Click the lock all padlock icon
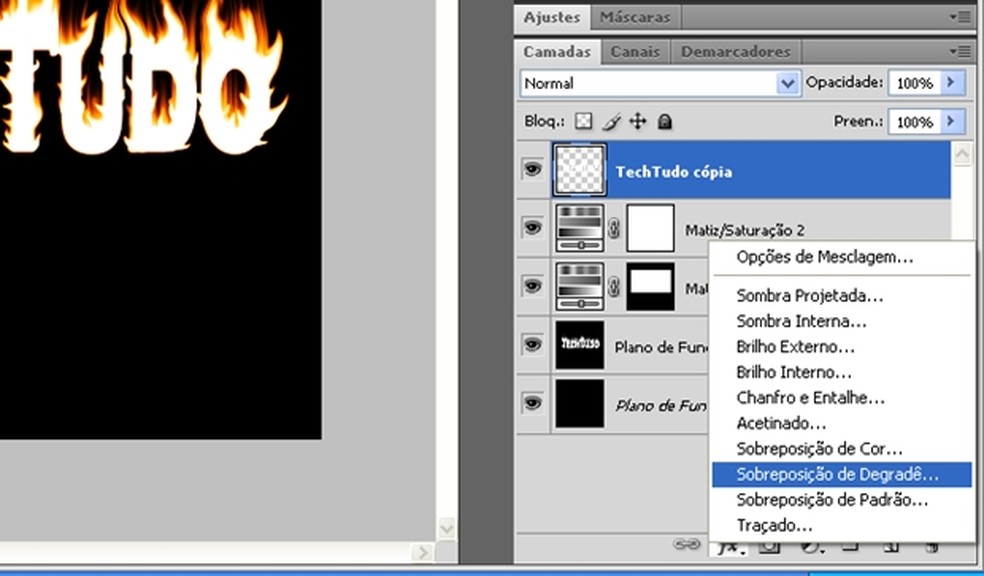The image size is (984, 576). pyautogui.click(x=665, y=121)
